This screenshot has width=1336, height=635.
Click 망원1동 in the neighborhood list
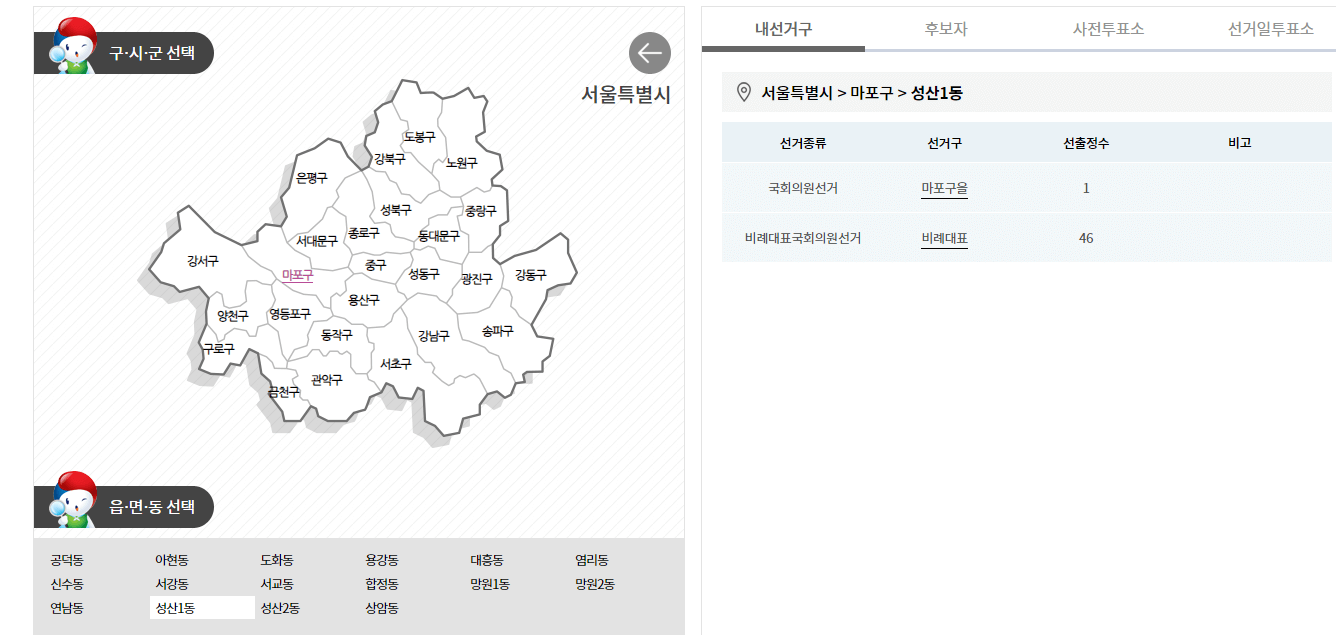point(491,584)
